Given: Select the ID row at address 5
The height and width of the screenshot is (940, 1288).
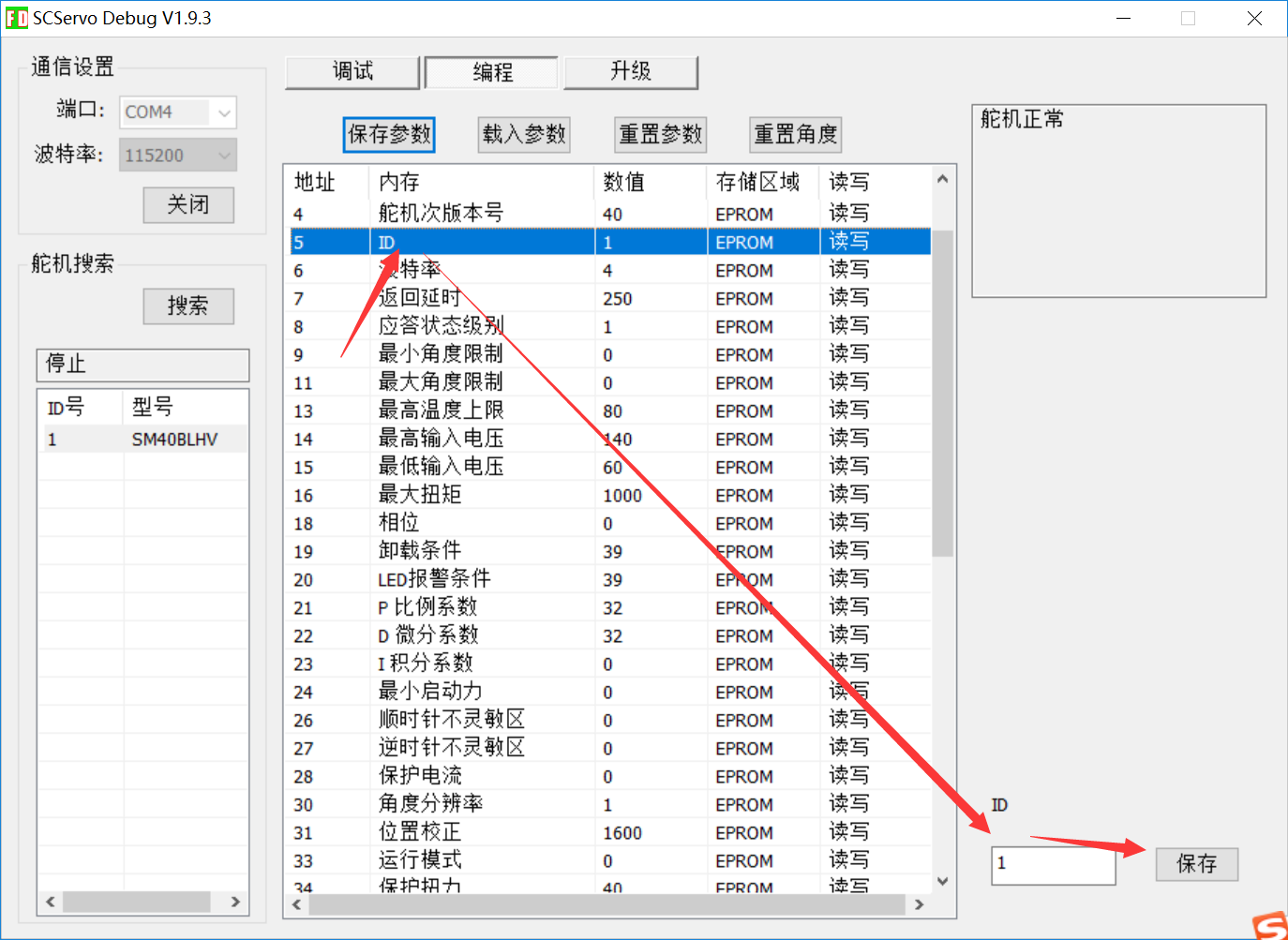Looking at the screenshot, I should point(610,243).
